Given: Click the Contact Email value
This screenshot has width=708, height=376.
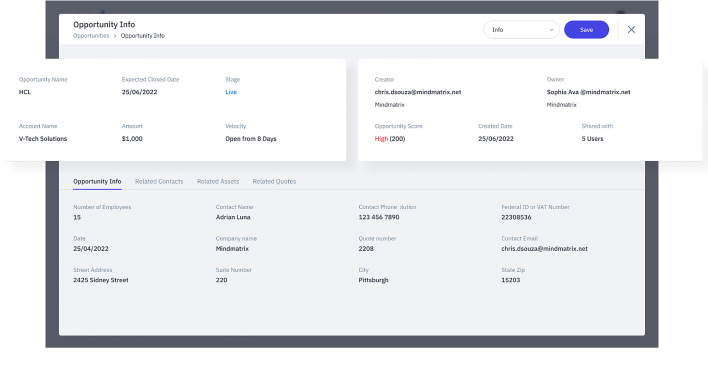Looking at the screenshot, I should [x=544, y=249].
